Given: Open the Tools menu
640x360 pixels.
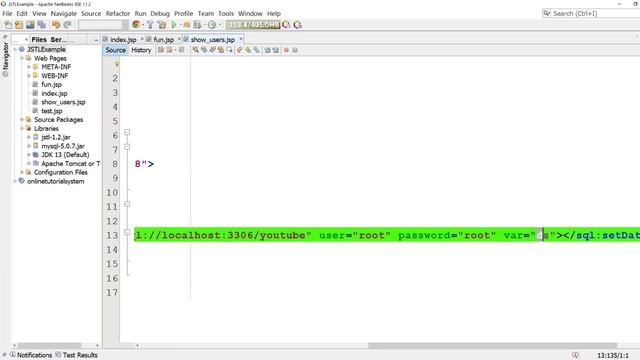Looking at the screenshot, I should click(x=226, y=13).
